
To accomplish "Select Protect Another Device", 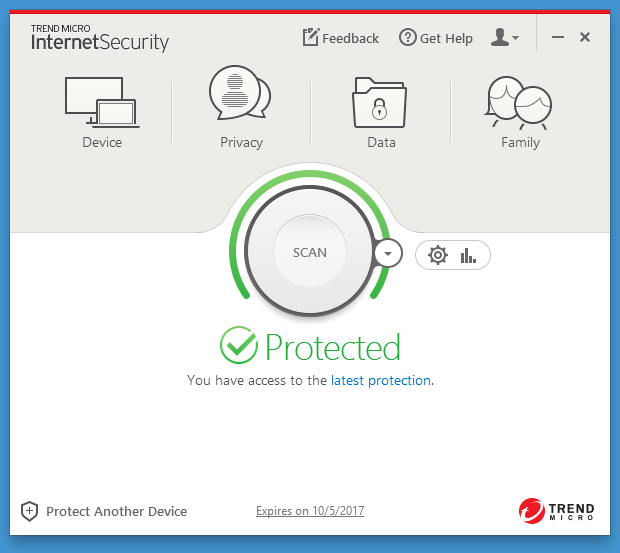I will (x=116, y=511).
